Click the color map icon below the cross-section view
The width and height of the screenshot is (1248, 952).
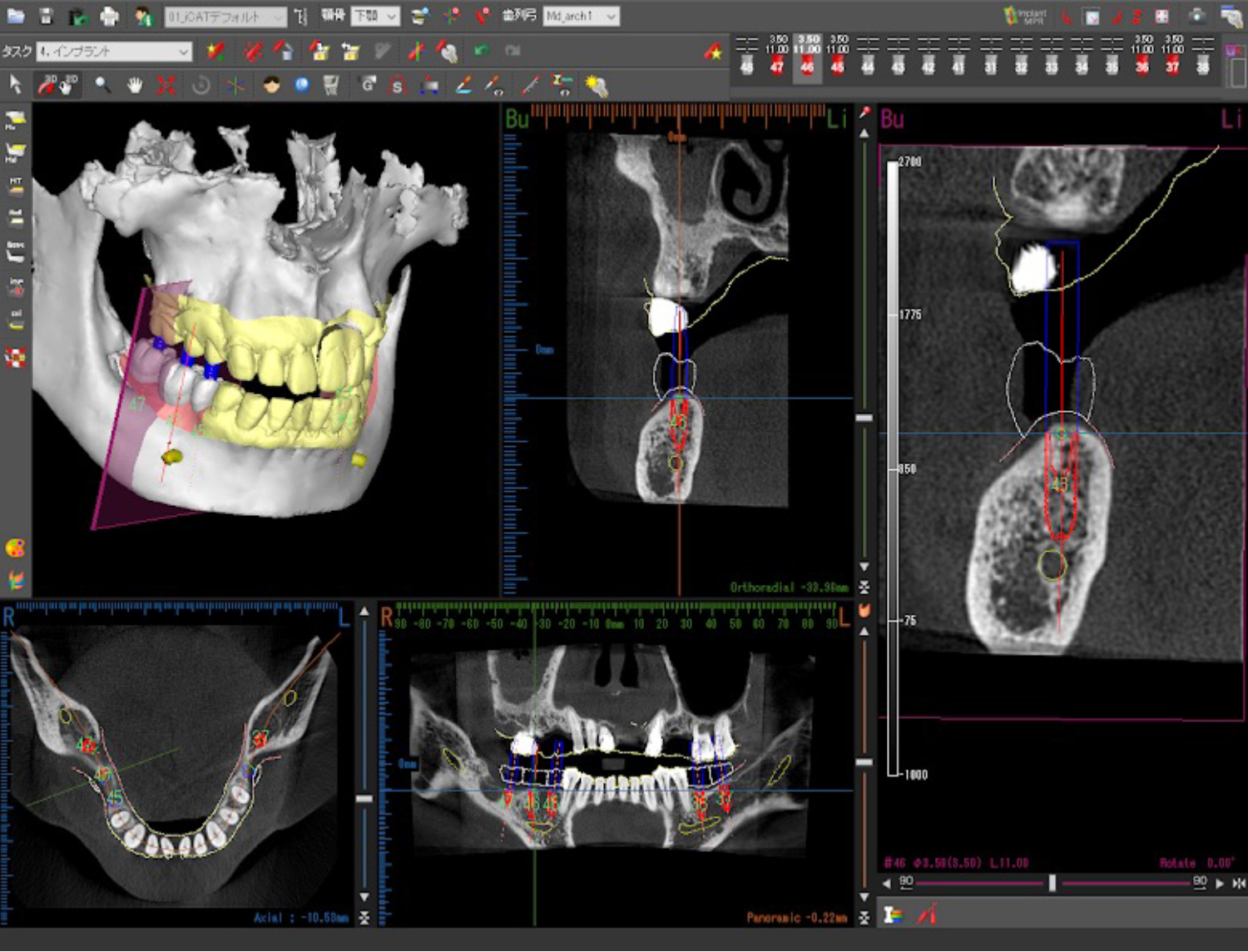894,915
